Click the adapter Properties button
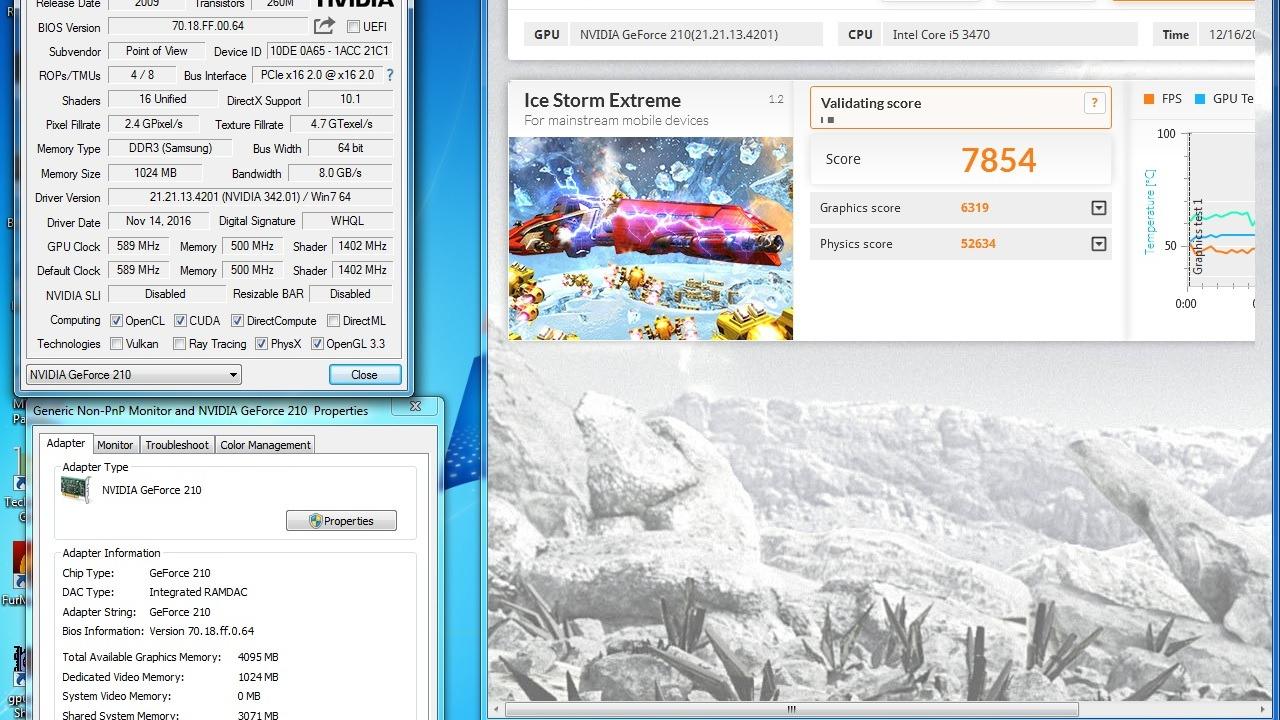Viewport: 1280px width, 720px height. point(341,521)
